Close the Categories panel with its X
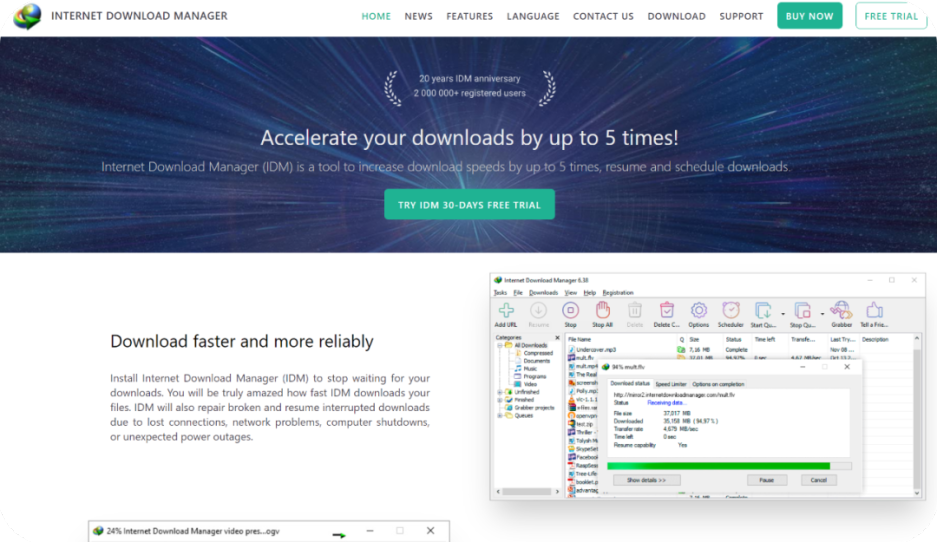This screenshot has height=542, width=937. [x=558, y=338]
